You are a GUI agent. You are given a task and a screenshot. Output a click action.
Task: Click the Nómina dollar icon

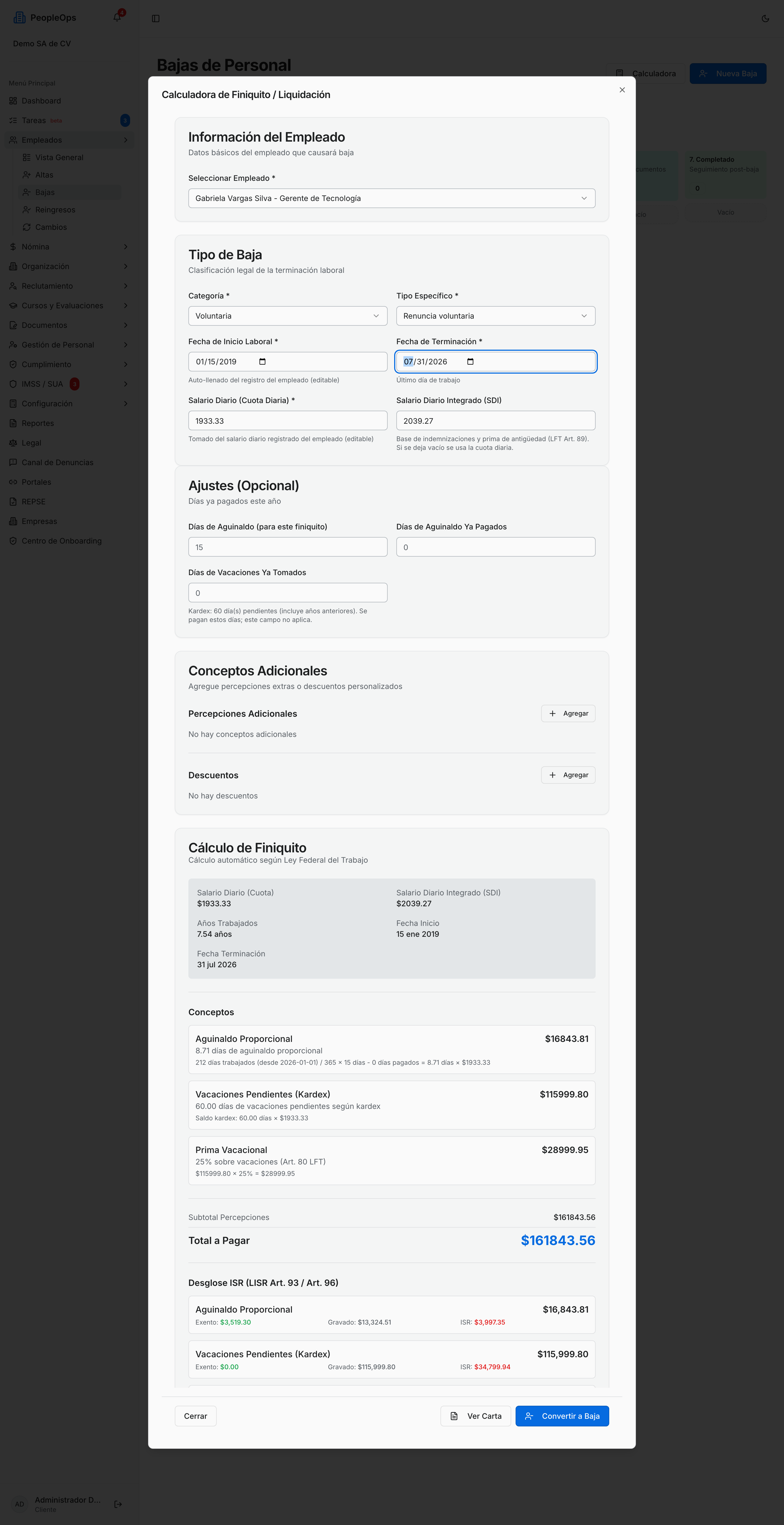pyautogui.click(x=13, y=247)
